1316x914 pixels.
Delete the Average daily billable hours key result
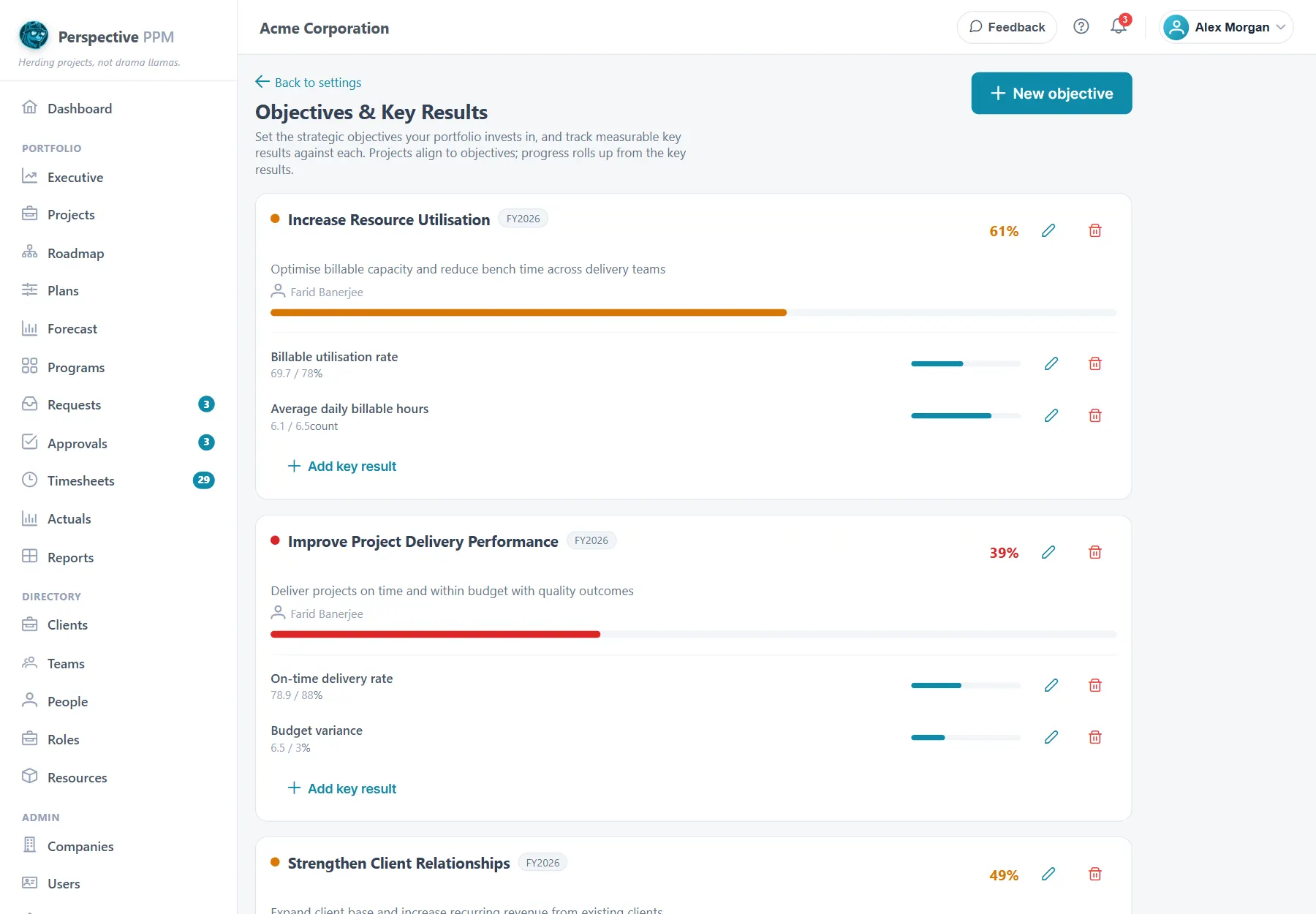pos(1095,415)
